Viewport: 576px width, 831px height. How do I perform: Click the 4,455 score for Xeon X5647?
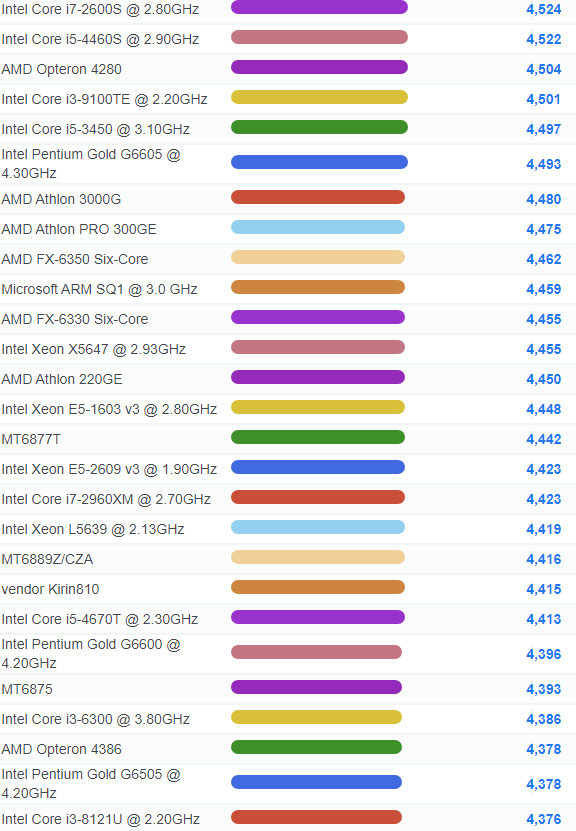point(543,349)
